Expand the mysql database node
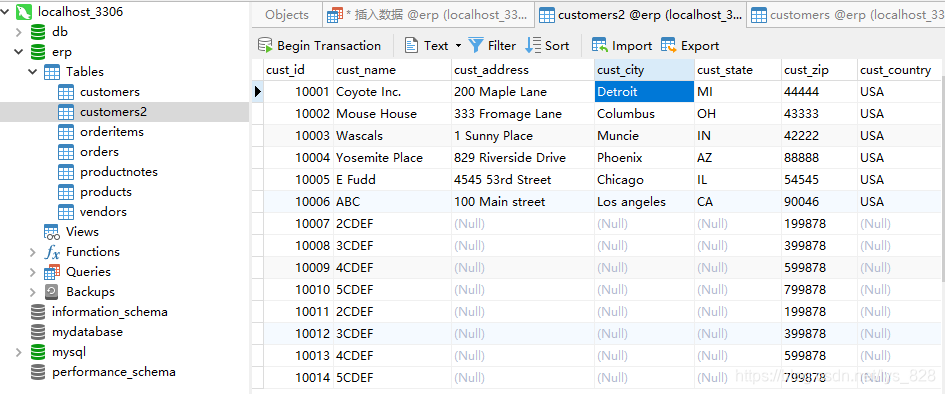The width and height of the screenshot is (945, 394). click(x=19, y=351)
